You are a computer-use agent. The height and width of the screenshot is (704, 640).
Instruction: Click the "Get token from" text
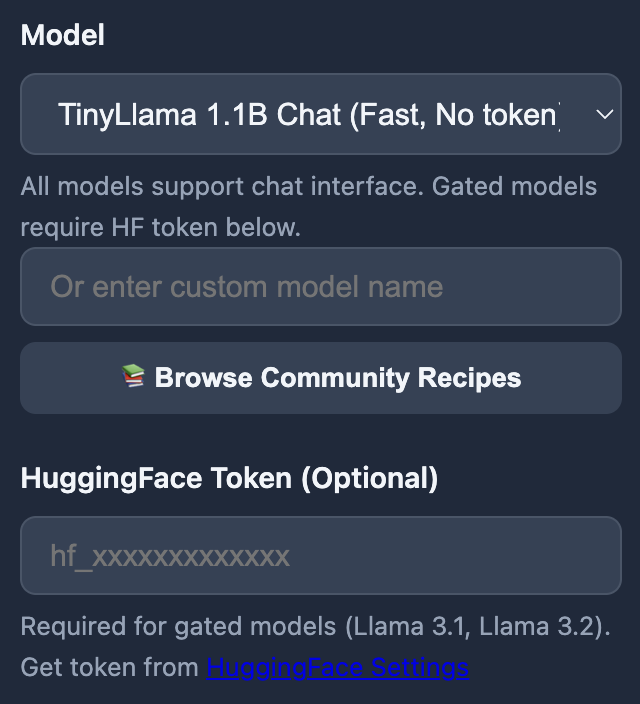tap(109, 667)
